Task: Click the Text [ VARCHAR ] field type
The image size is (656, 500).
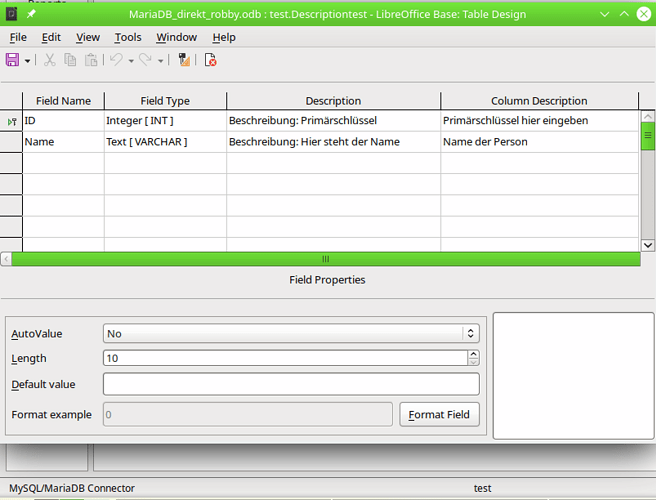Action: point(165,142)
